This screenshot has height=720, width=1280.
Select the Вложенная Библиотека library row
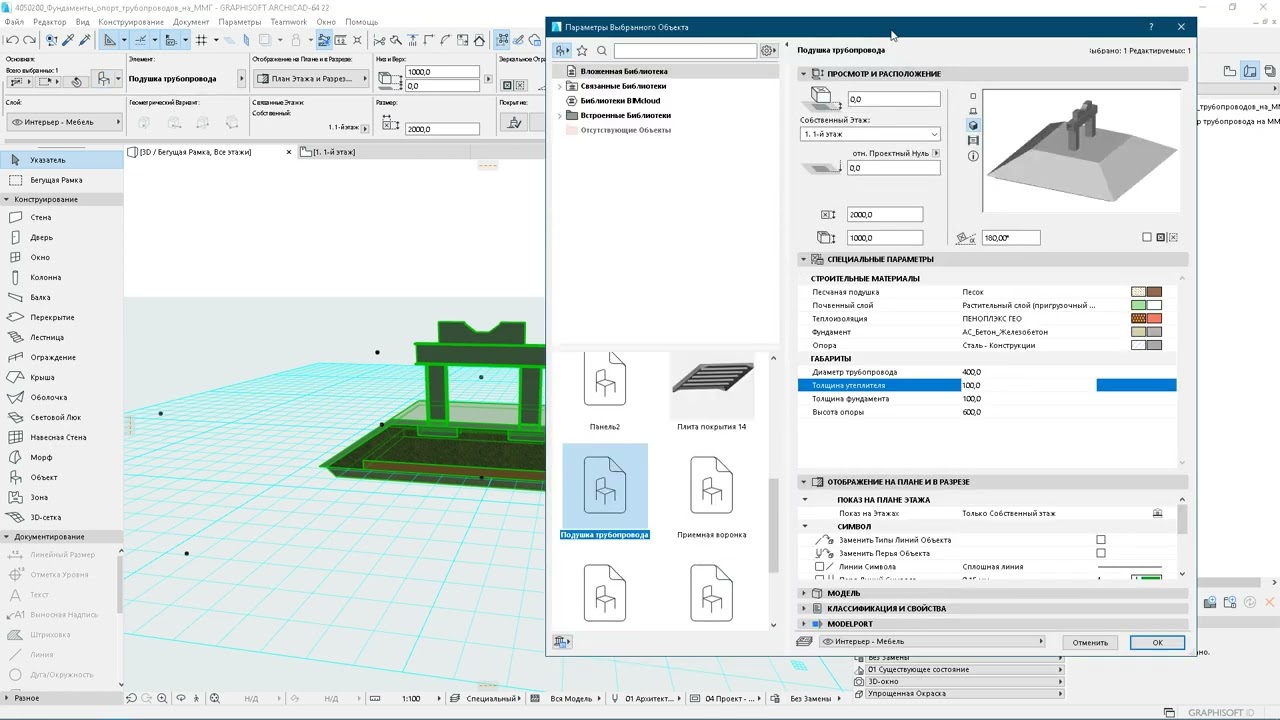coord(666,72)
